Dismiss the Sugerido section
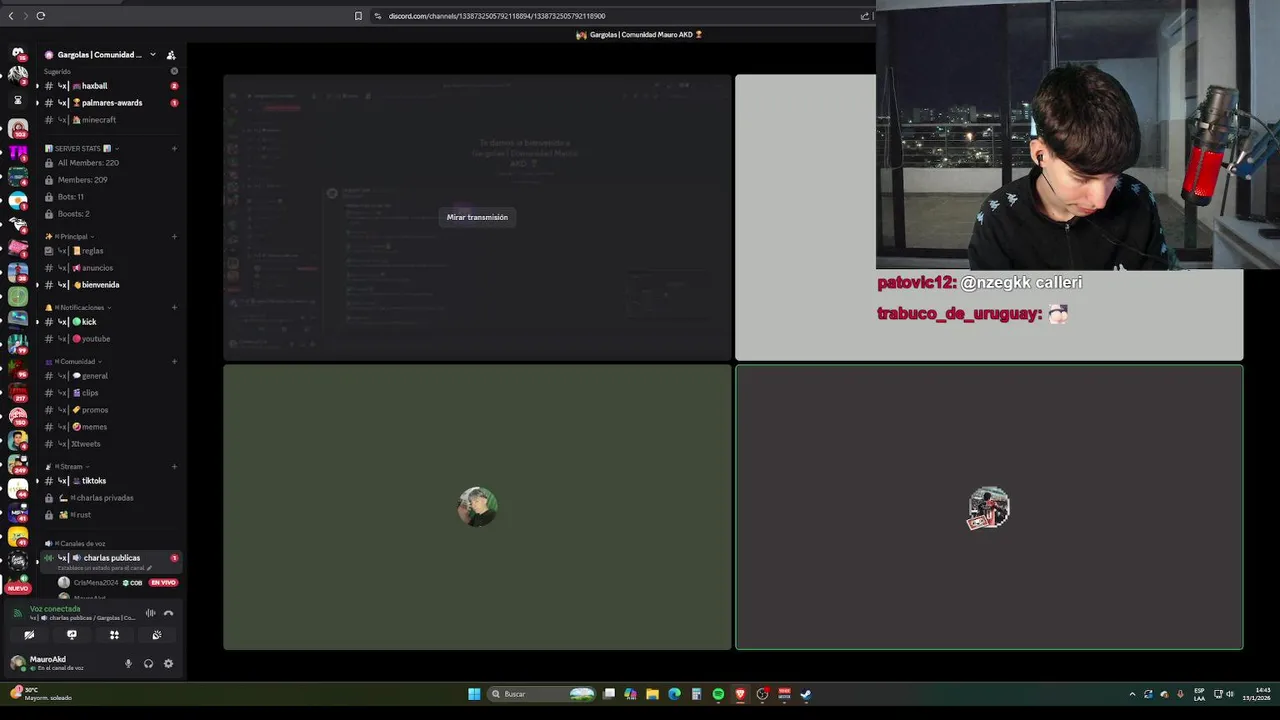Image resolution: width=1280 pixels, height=720 pixels. (174, 71)
